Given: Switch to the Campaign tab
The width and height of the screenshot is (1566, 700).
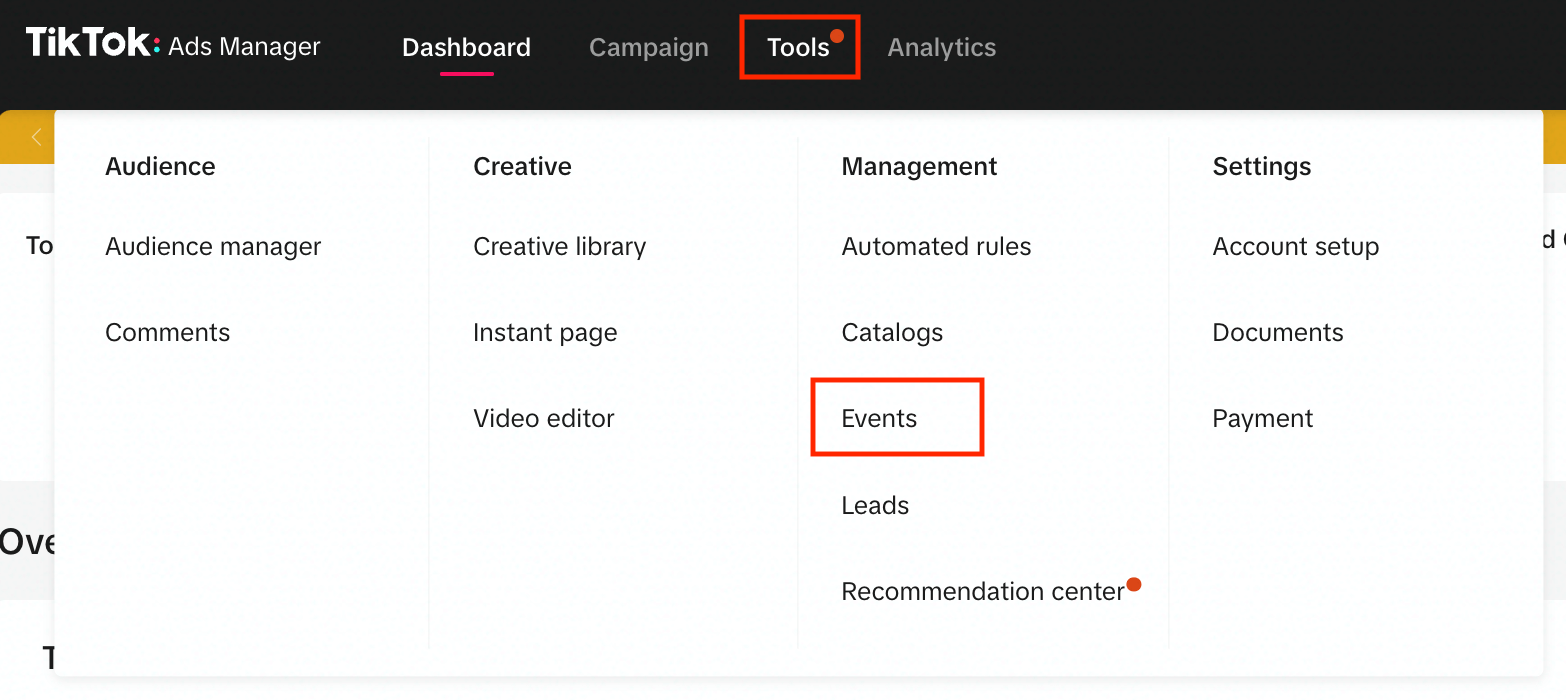Looking at the screenshot, I should tap(649, 47).
